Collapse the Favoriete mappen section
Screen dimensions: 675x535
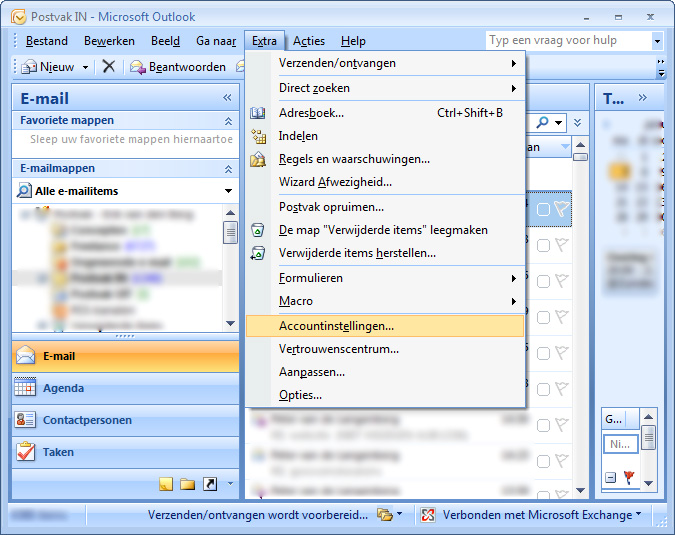228,121
